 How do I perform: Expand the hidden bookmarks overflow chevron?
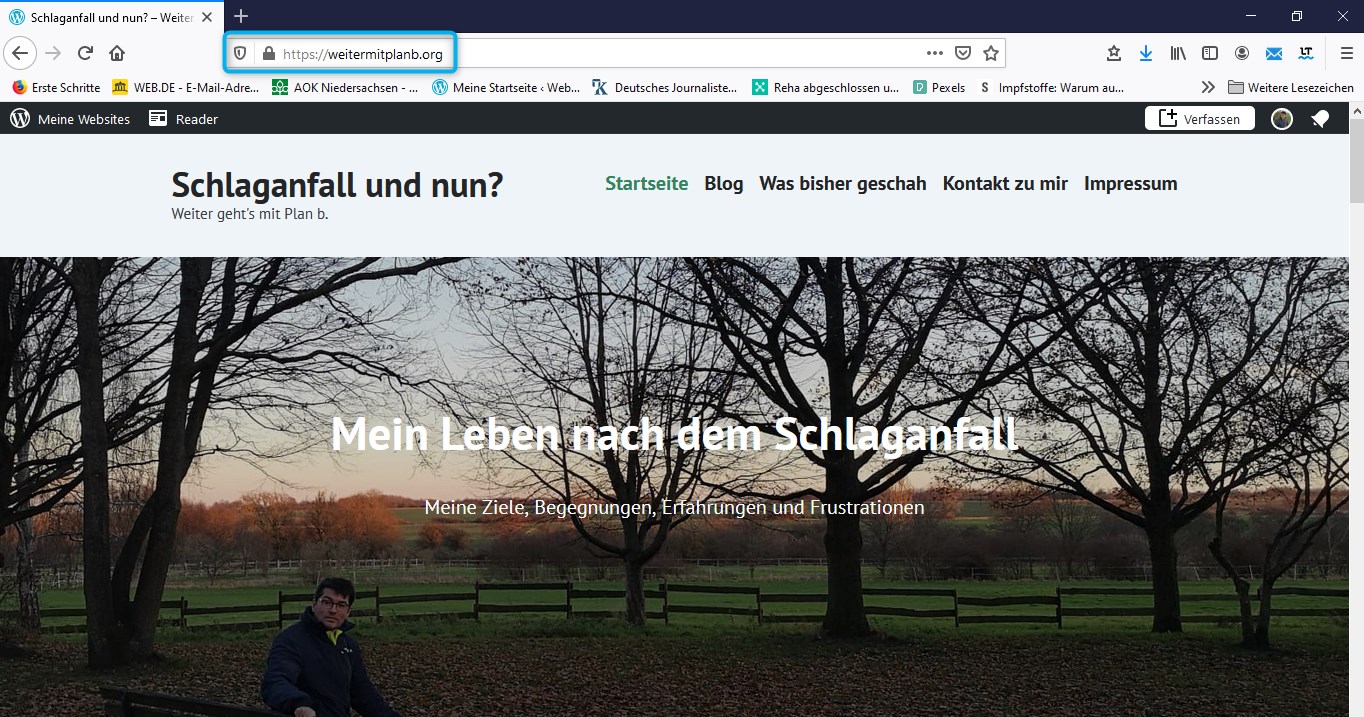[1208, 87]
